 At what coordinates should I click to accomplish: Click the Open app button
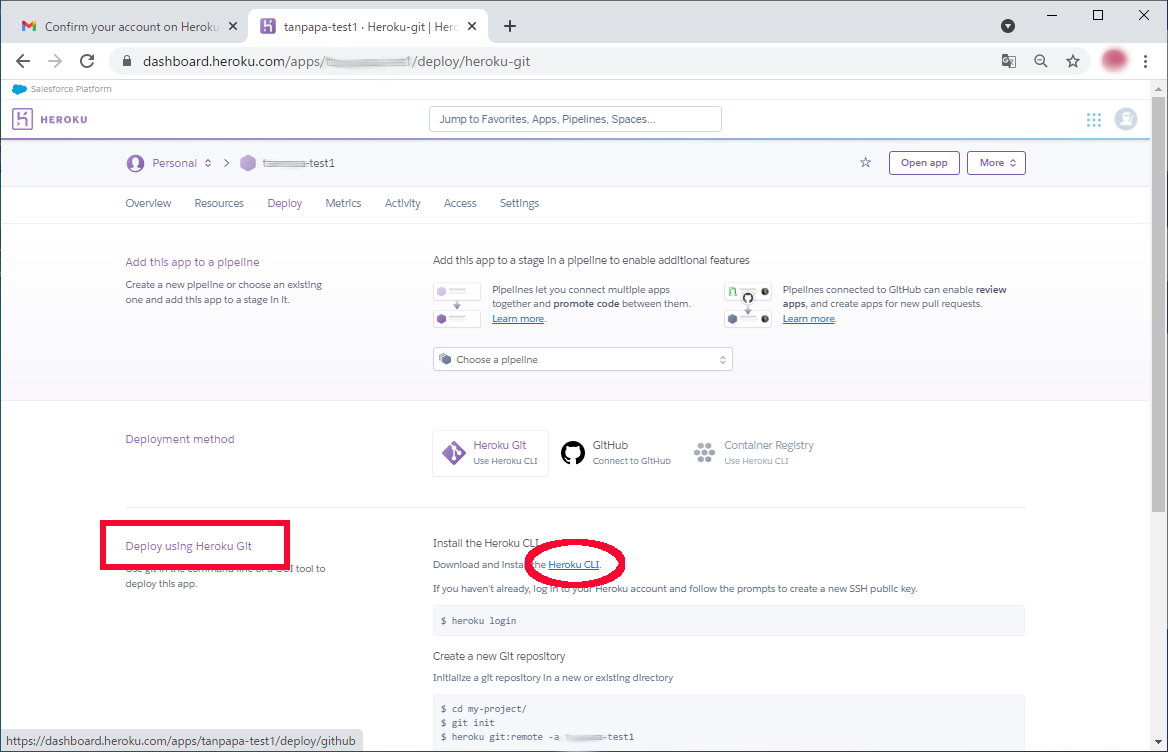click(x=924, y=163)
